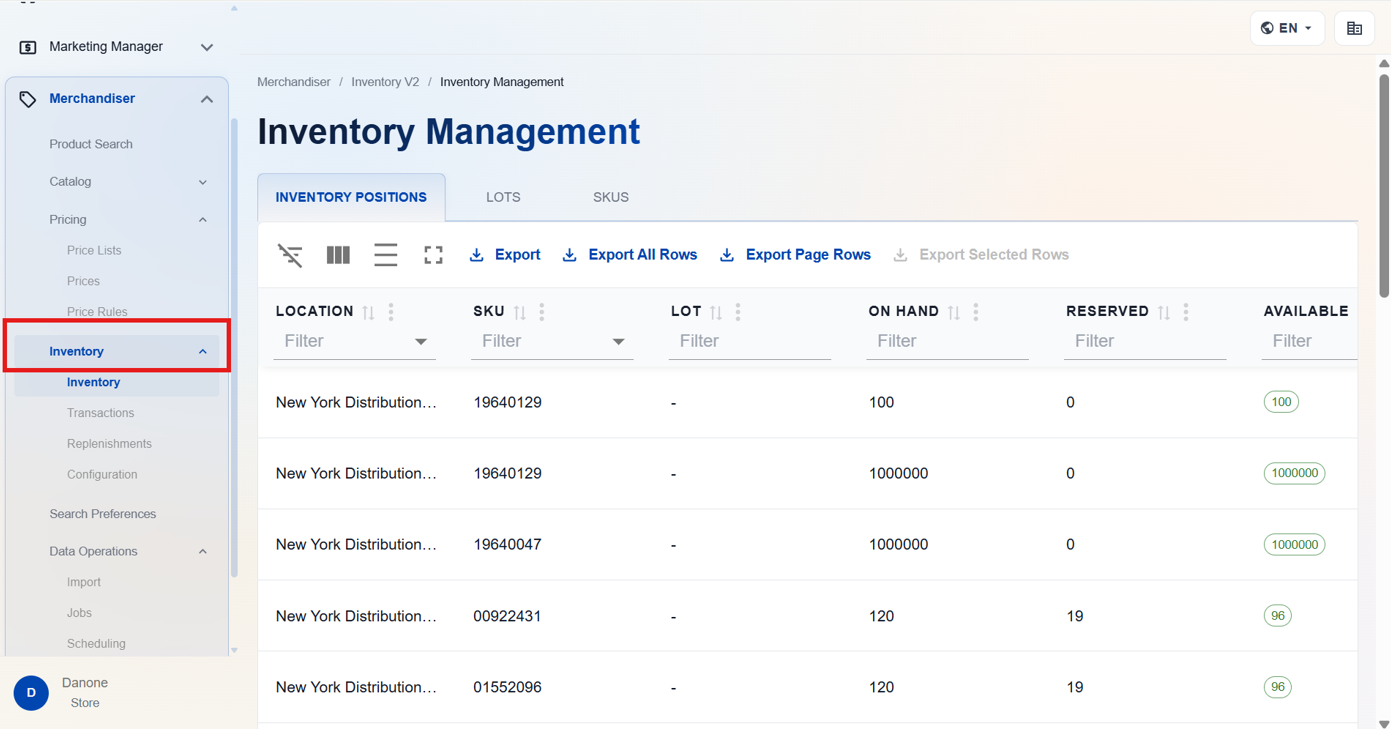The height and width of the screenshot is (729, 1391).
Task: Open Scheduling under Data Operations
Action: (96, 644)
